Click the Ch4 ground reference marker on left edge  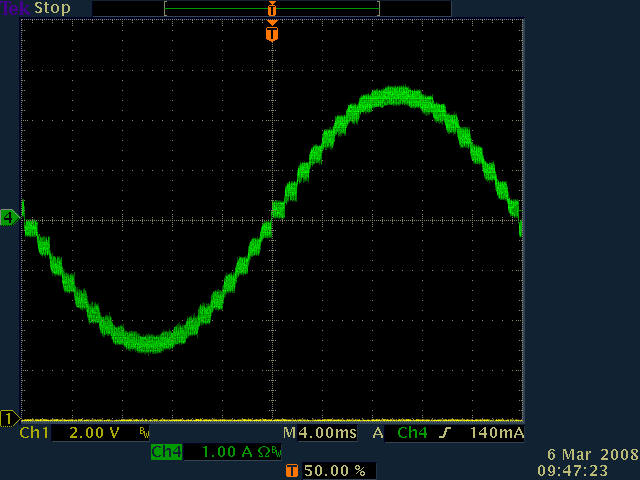(x=10, y=216)
